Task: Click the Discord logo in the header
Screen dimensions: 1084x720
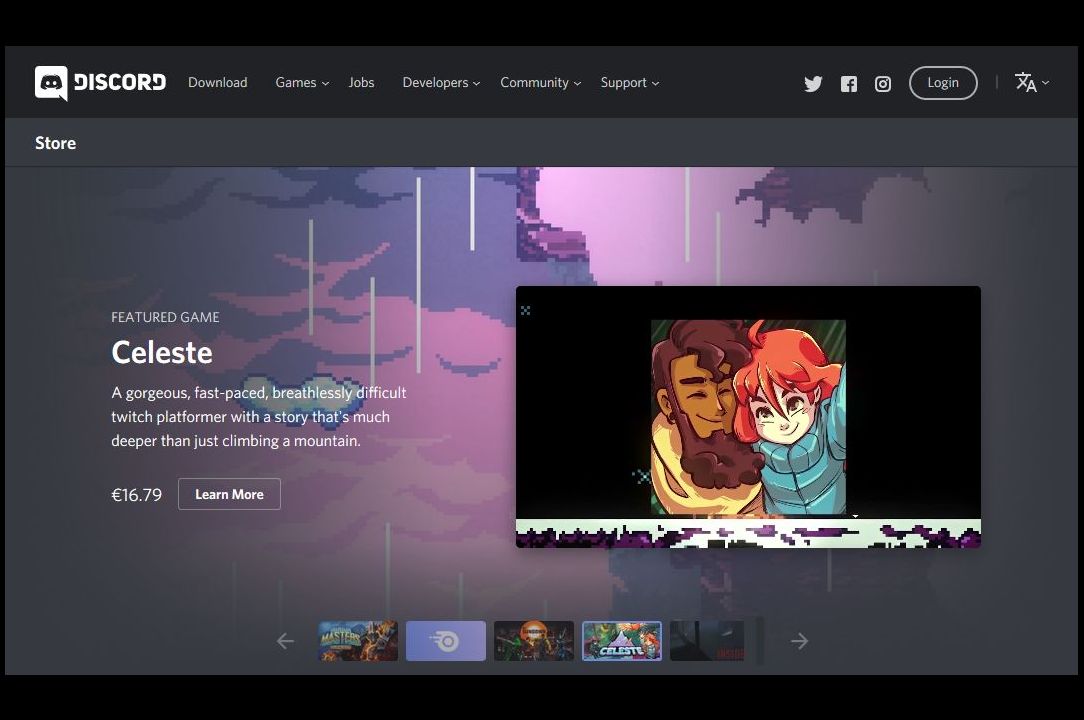Action: tap(100, 83)
